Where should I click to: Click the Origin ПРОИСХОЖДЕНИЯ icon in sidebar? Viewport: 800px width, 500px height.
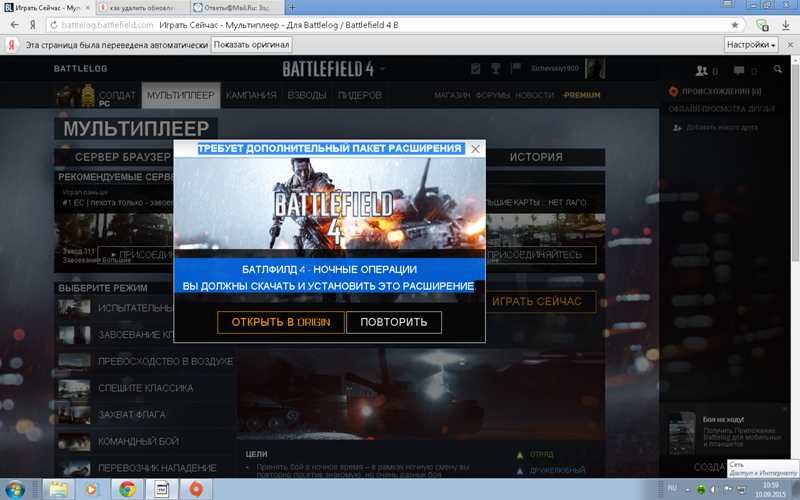tap(673, 91)
